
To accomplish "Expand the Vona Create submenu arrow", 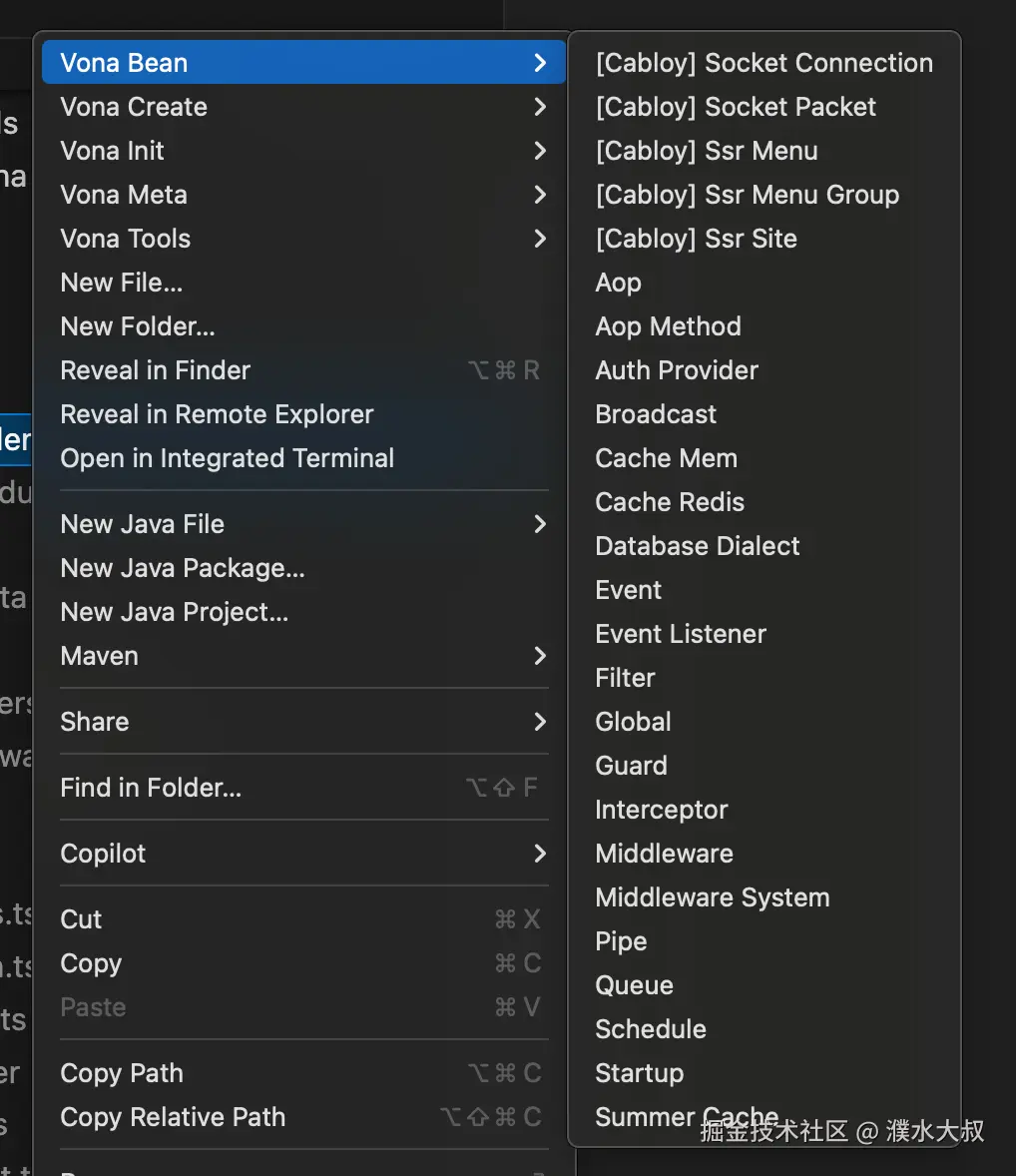I will [540, 107].
